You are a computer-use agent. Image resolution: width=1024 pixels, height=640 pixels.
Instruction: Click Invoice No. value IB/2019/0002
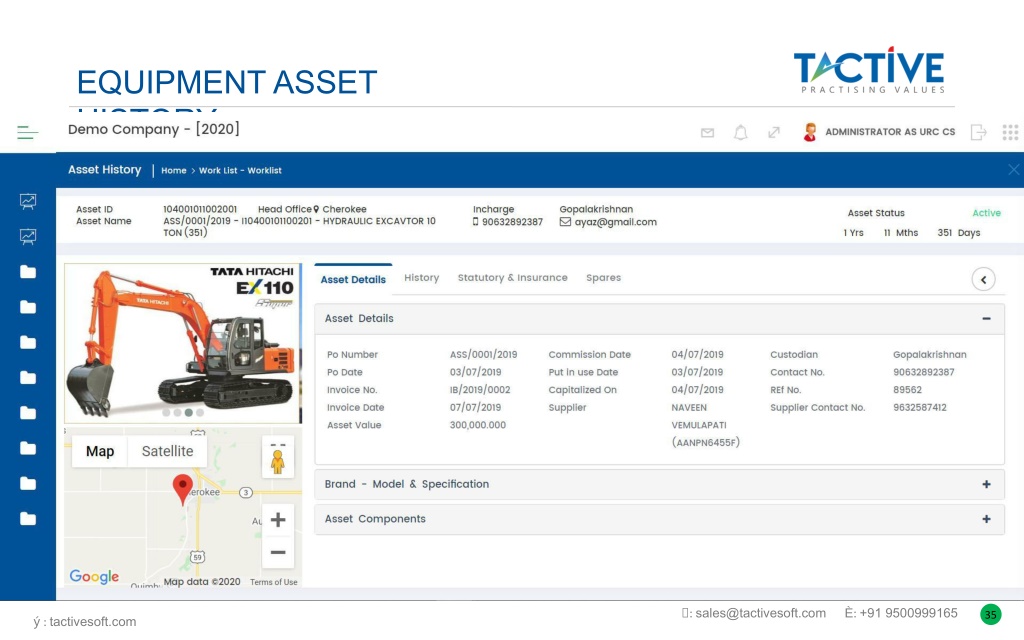tap(480, 390)
